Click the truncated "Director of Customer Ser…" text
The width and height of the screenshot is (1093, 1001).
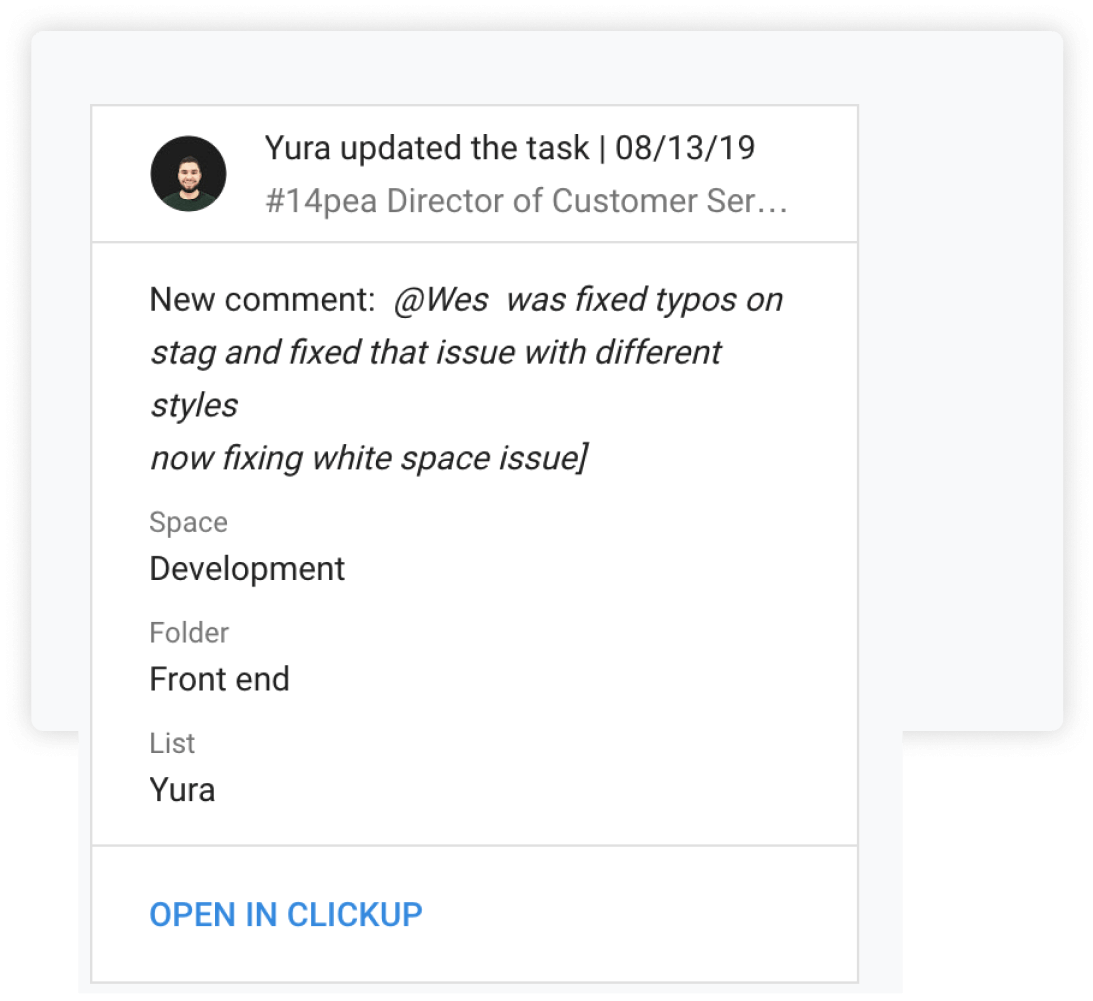coord(587,201)
